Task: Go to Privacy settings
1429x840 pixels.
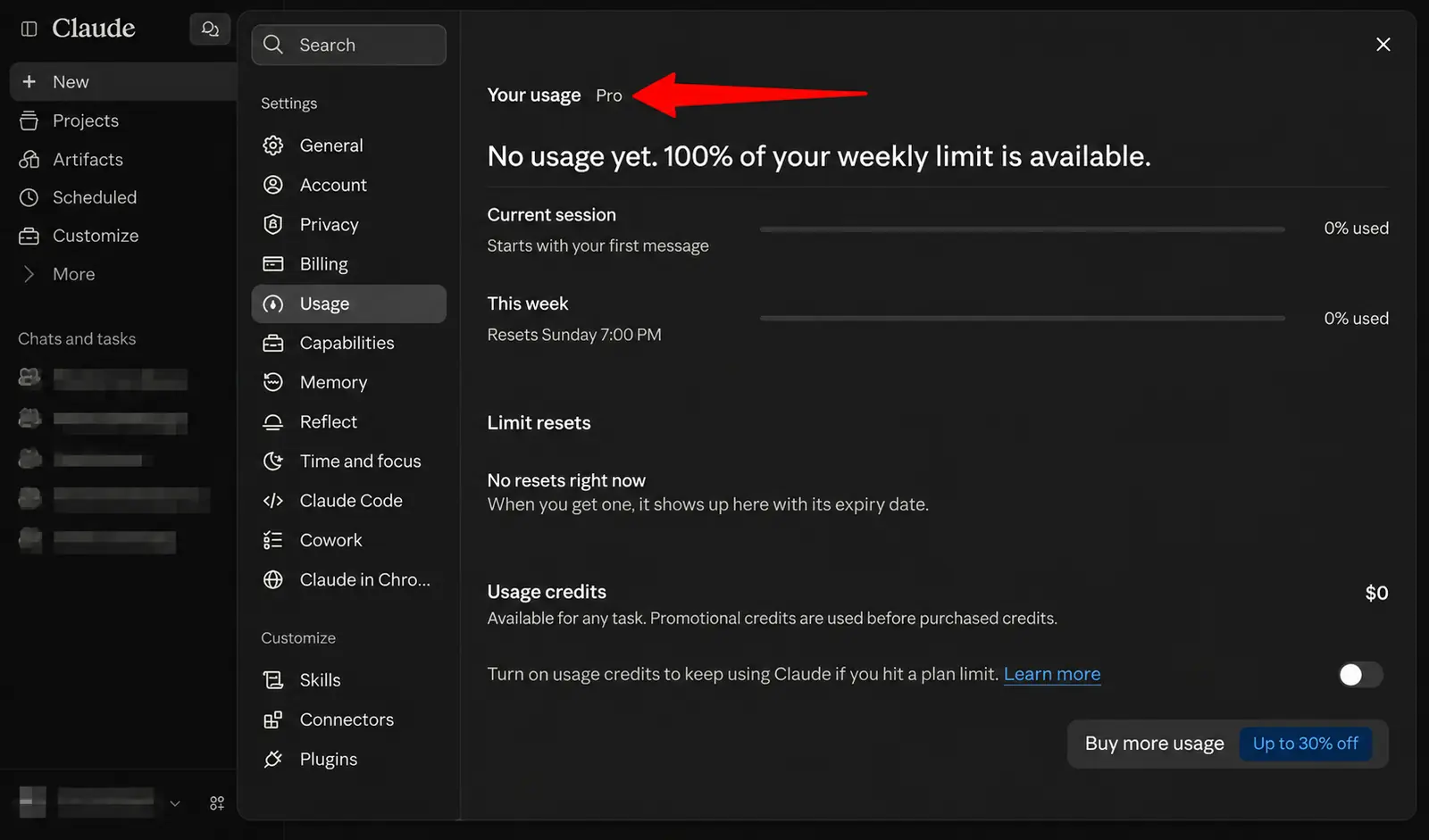Action: (348, 224)
